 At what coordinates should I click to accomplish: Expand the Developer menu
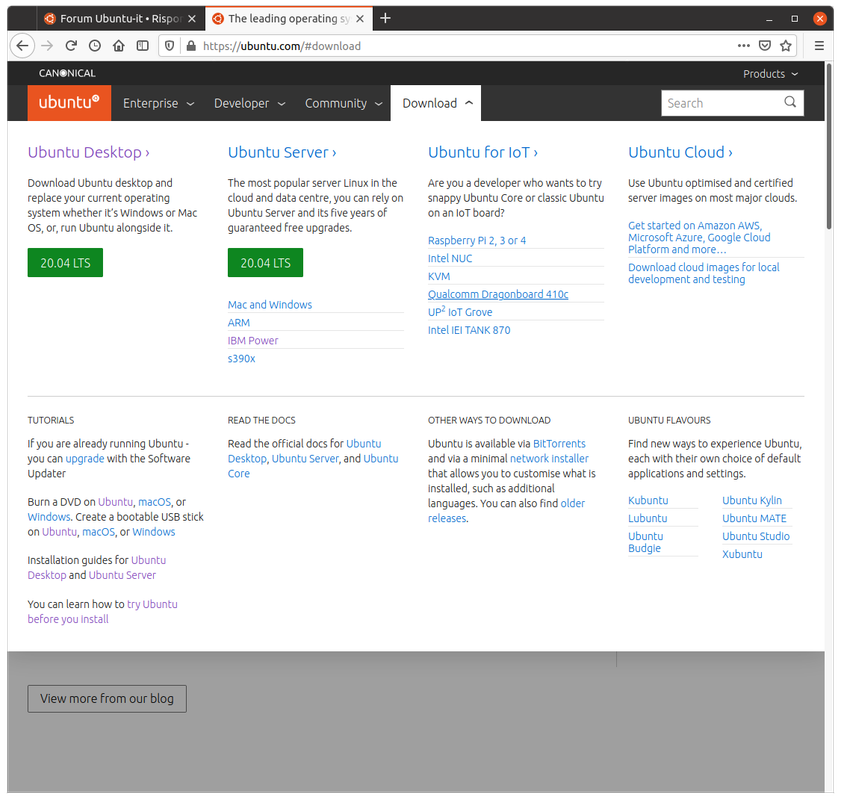tap(249, 103)
